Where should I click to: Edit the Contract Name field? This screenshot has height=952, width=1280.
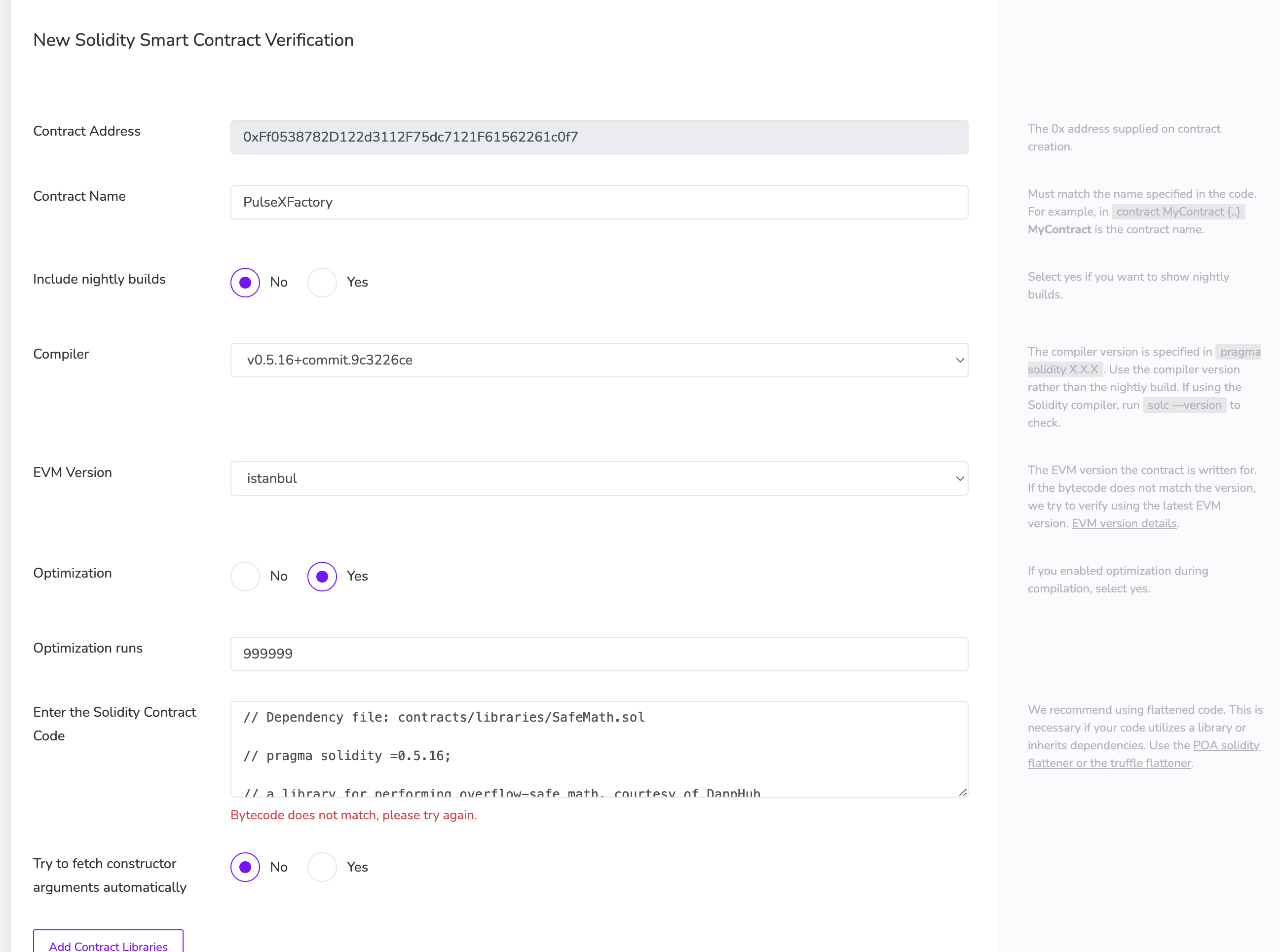(x=600, y=202)
